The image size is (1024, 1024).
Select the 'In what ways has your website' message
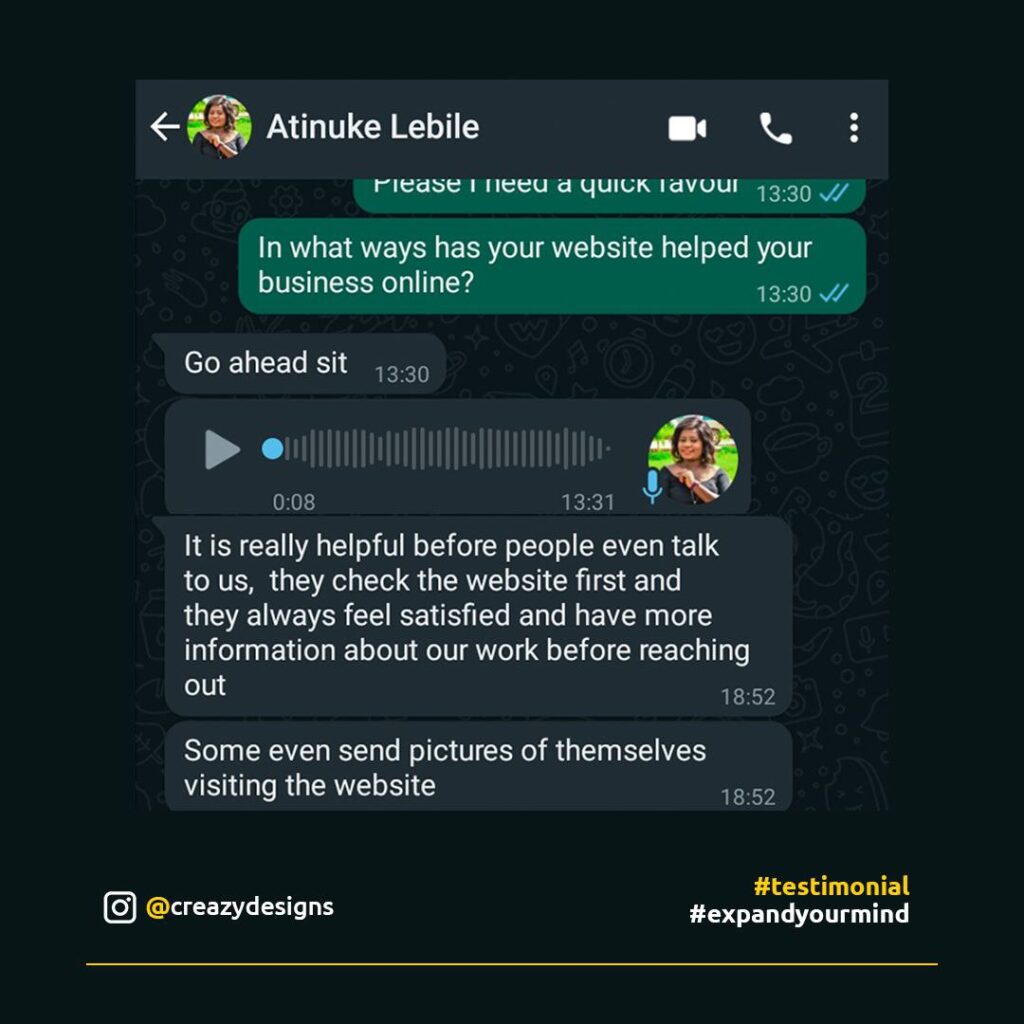coord(552,266)
